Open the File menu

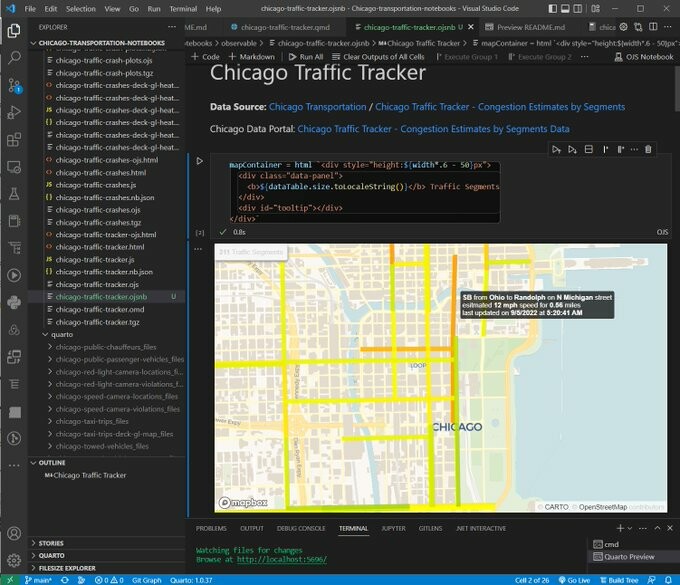(30, 9)
